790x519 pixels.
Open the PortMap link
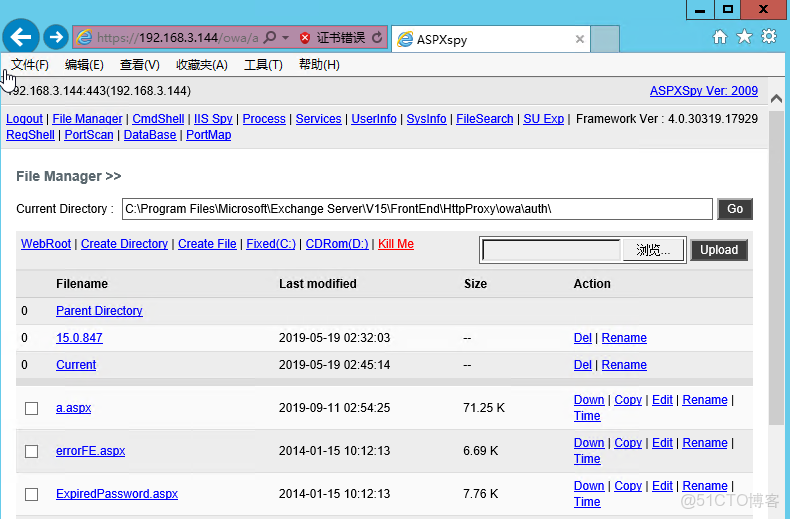[209, 135]
